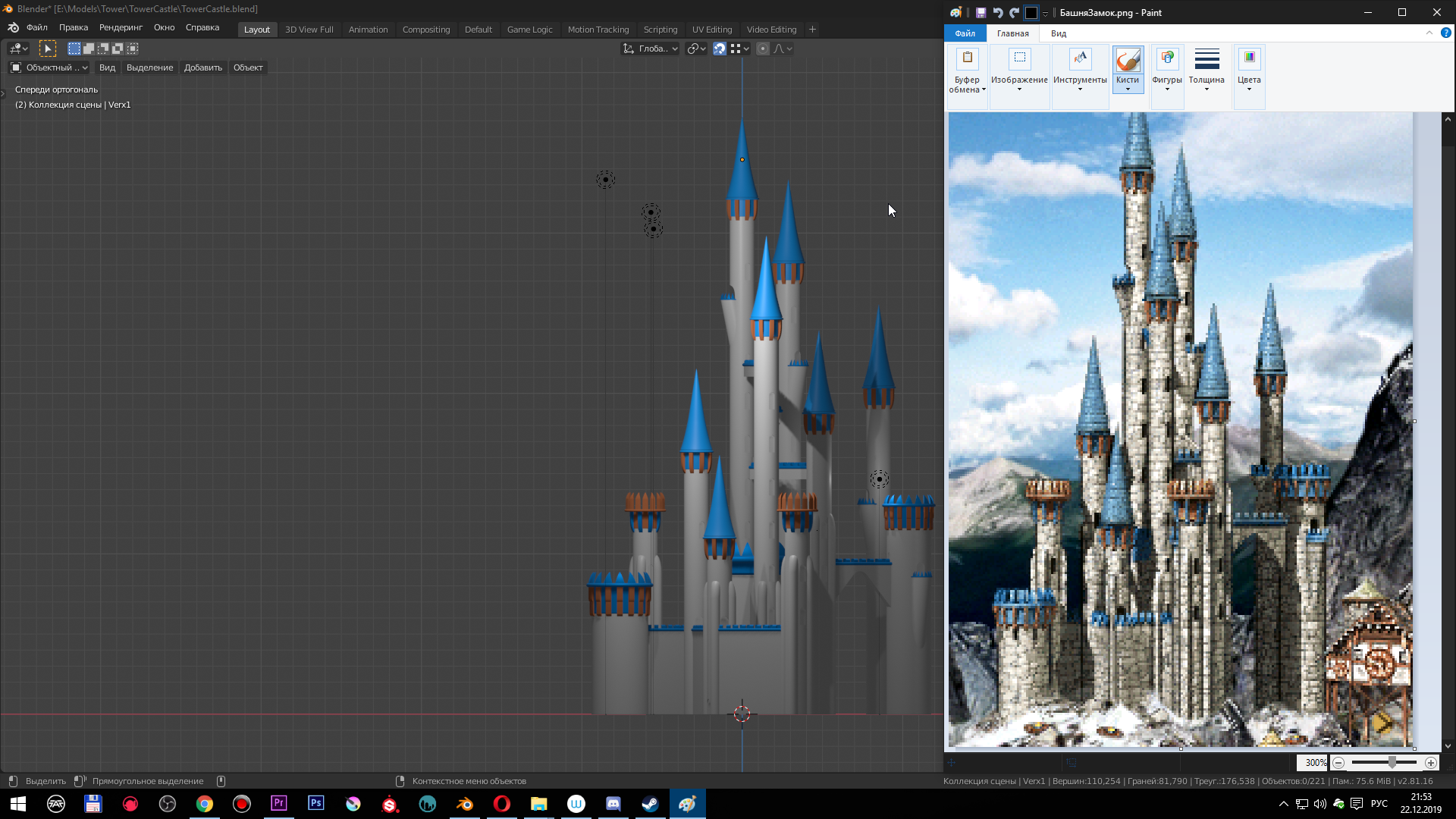Open Steam from the Windows taskbar
1456x819 pixels.
click(650, 804)
